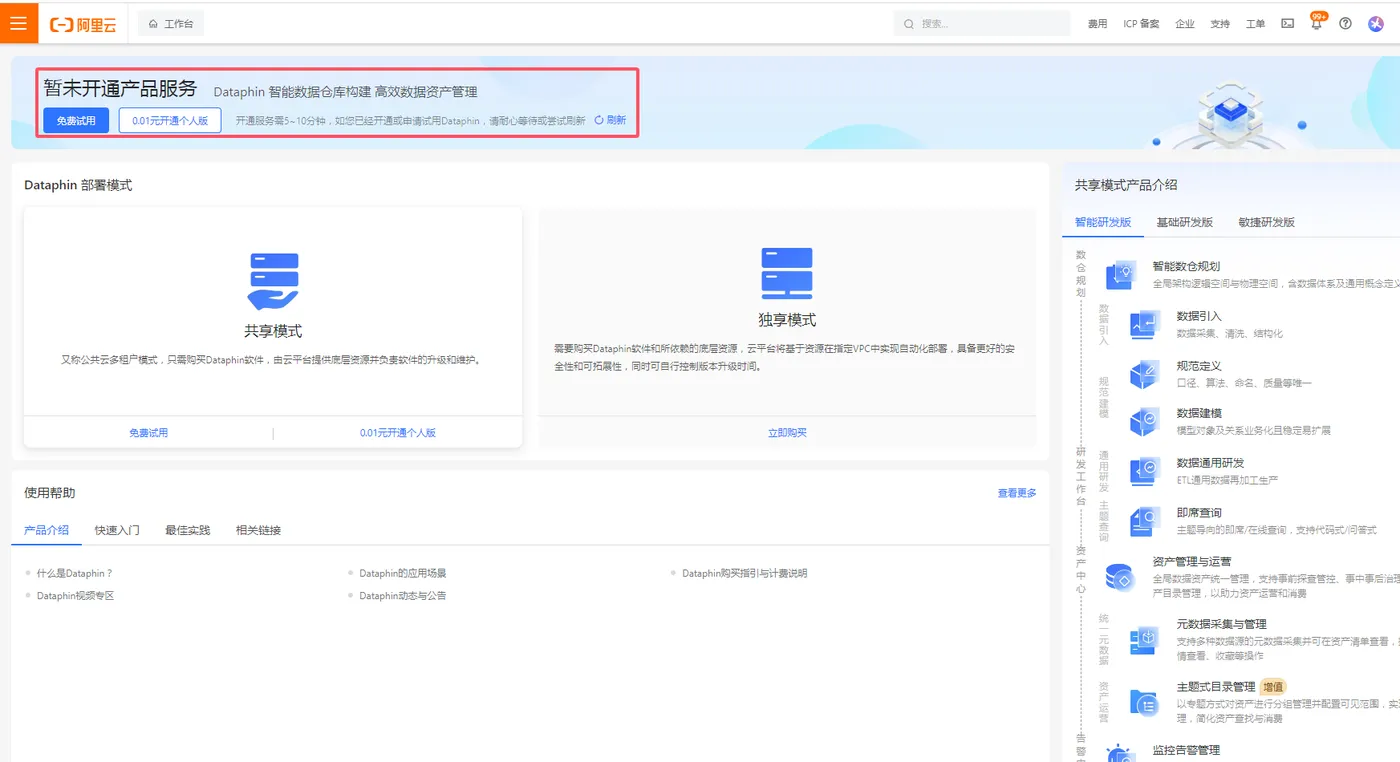Click the 规范定义 icon
Screen dimensions: 1400x762
(x=1144, y=374)
